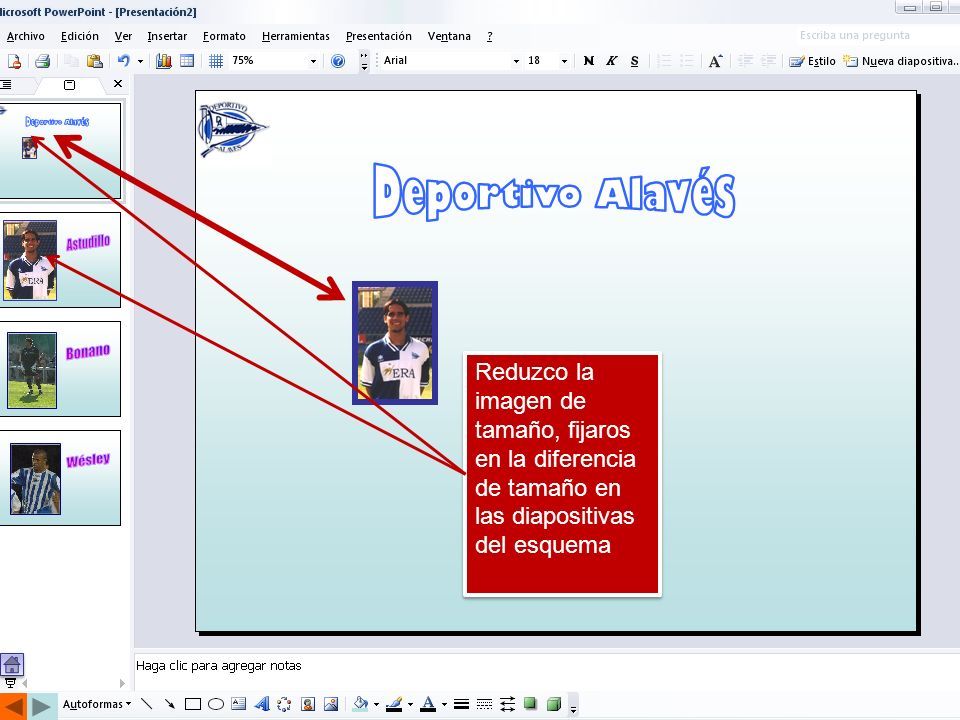Screen dimensions: 960x720
Task: Apply fill color with the paint bucket
Action: click(x=361, y=704)
